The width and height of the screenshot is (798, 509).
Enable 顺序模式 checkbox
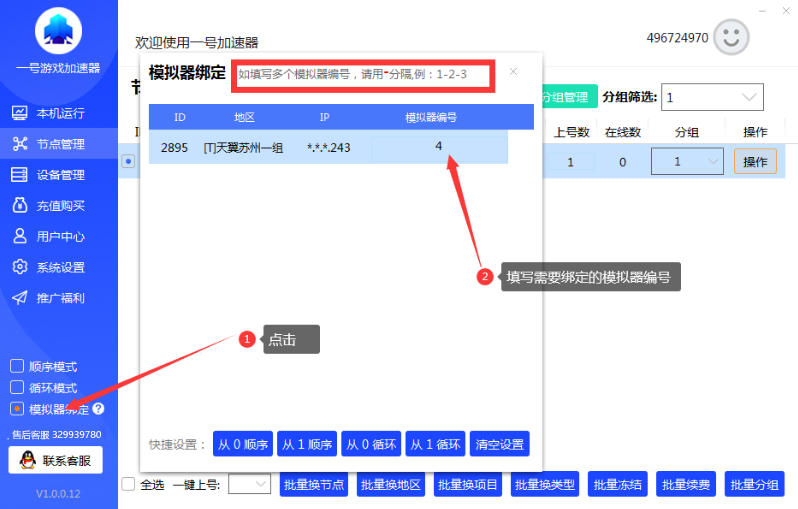coord(17,366)
